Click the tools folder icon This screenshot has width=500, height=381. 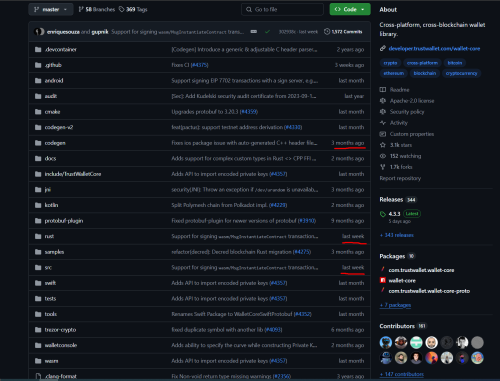[x=38, y=314]
